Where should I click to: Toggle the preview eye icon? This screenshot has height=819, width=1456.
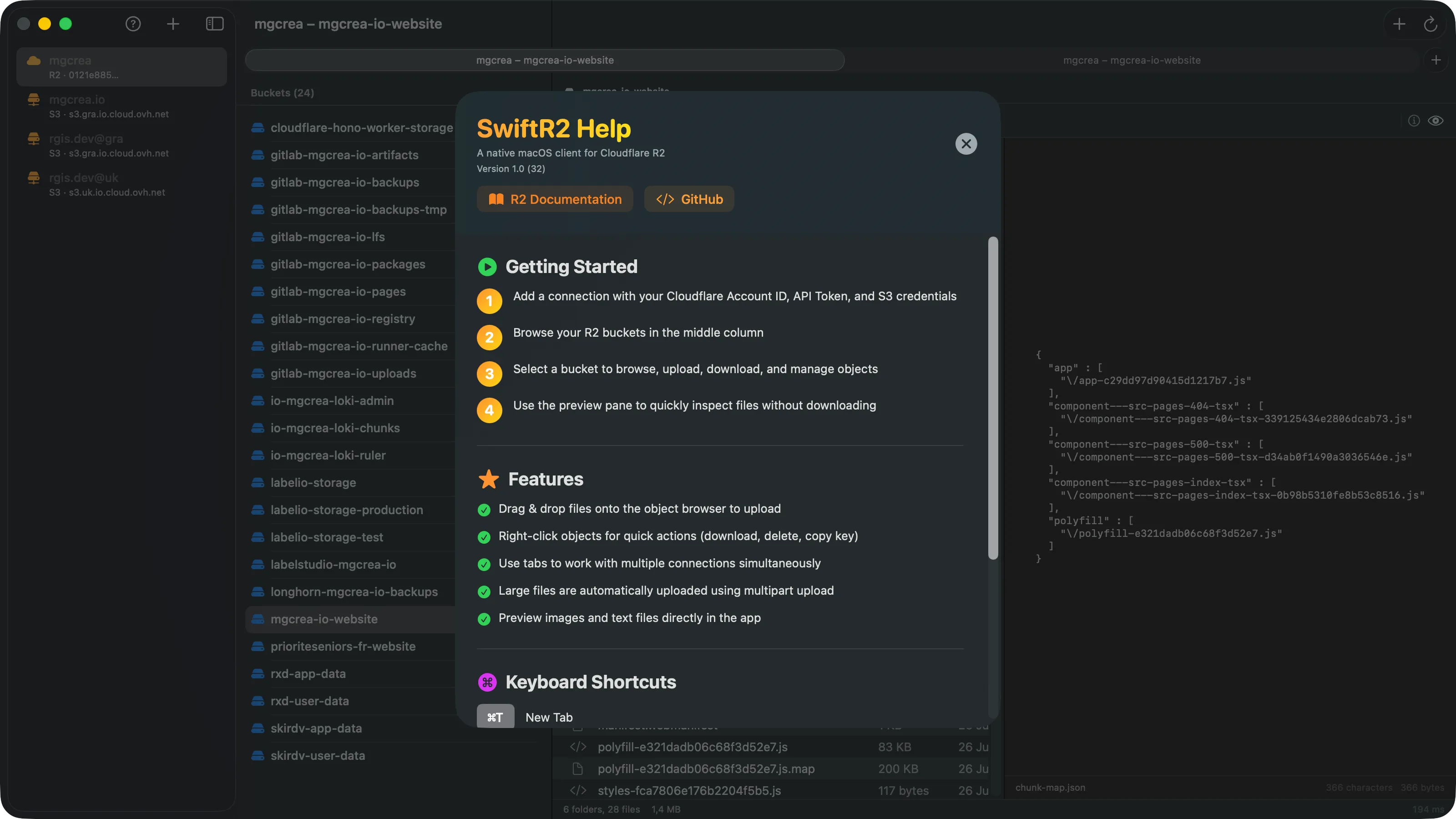click(1436, 121)
